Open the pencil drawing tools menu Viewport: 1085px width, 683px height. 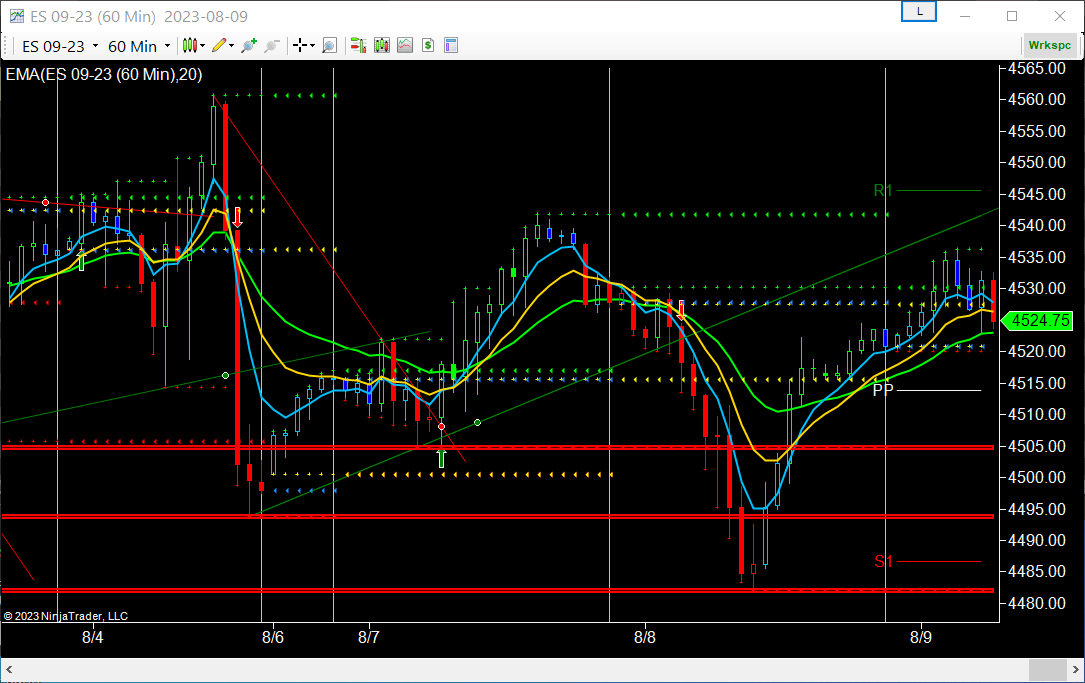click(222, 46)
